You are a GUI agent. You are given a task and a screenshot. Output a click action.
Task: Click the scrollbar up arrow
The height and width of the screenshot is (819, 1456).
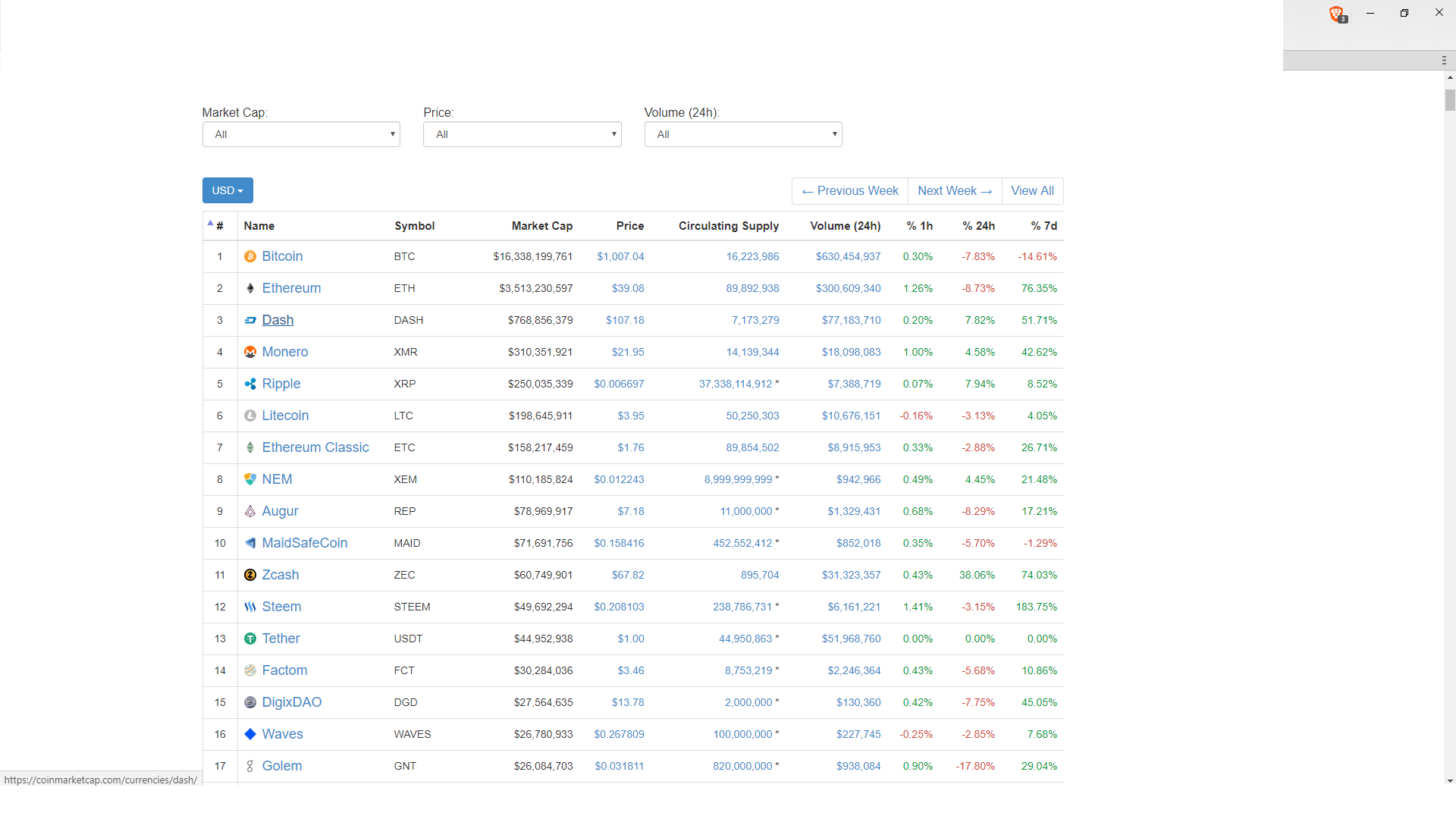[x=1450, y=77]
